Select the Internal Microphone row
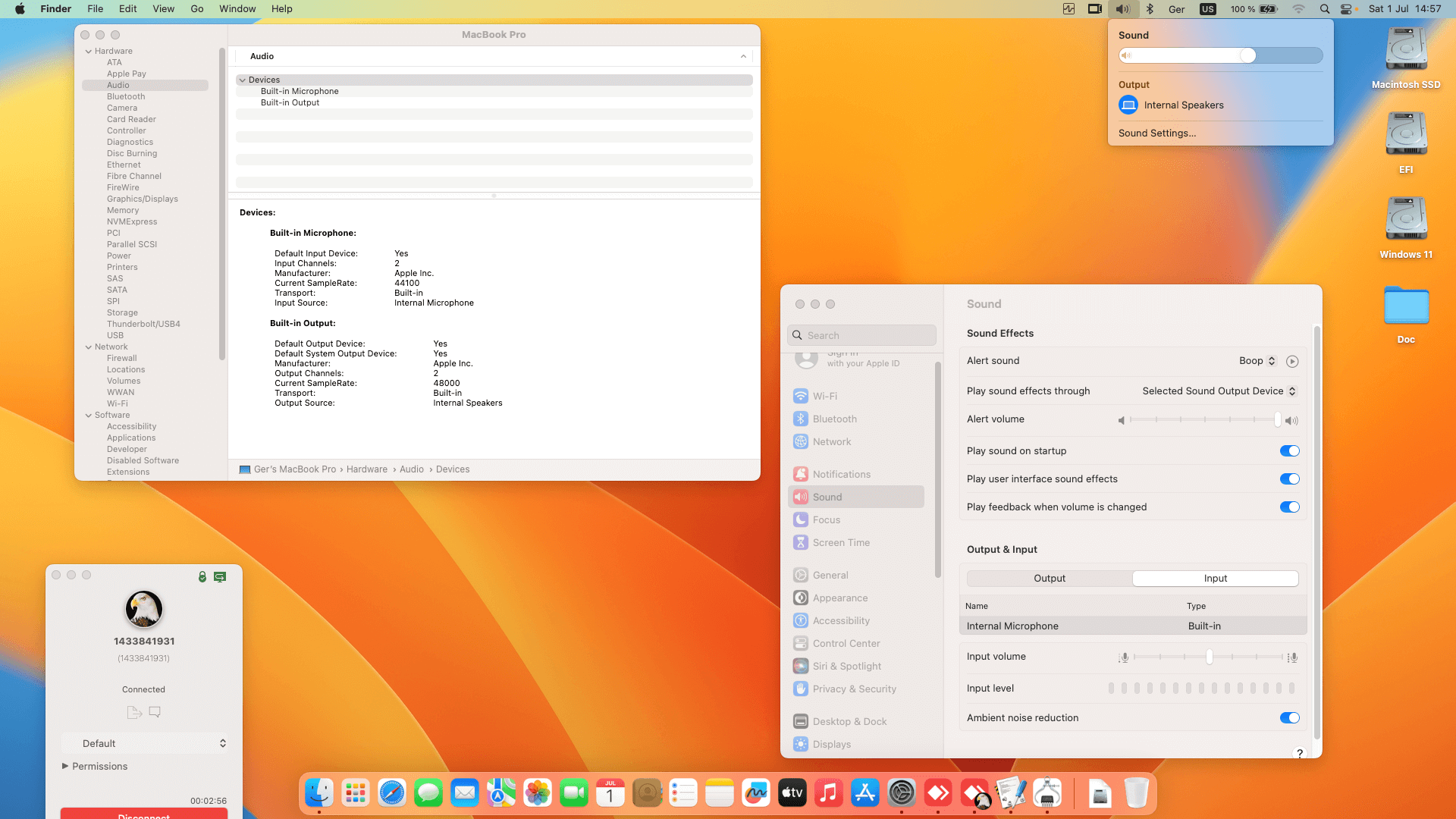This screenshot has width=1456, height=819. pyautogui.click(x=1133, y=626)
